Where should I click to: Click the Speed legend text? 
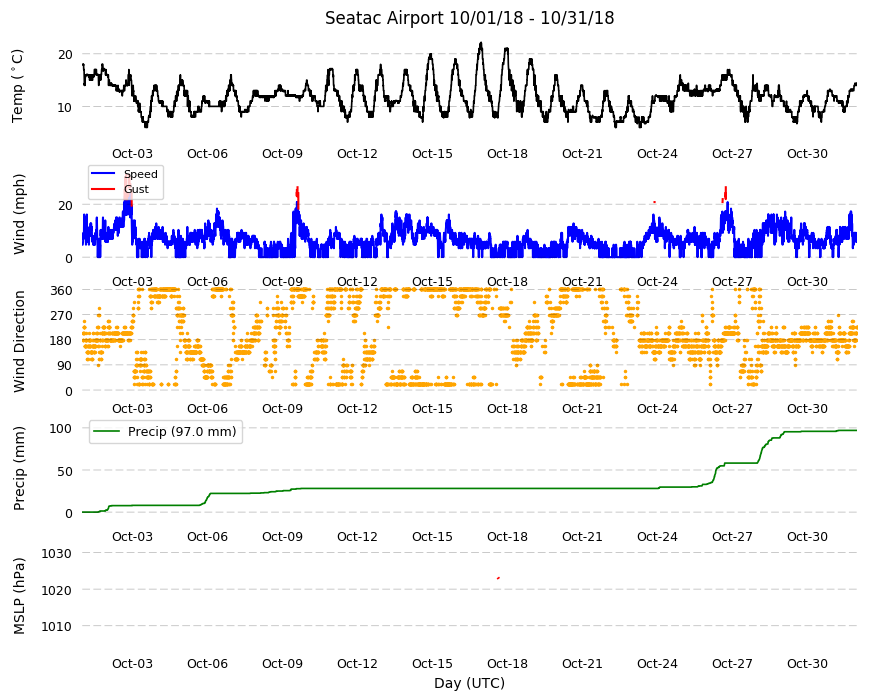click(141, 174)
